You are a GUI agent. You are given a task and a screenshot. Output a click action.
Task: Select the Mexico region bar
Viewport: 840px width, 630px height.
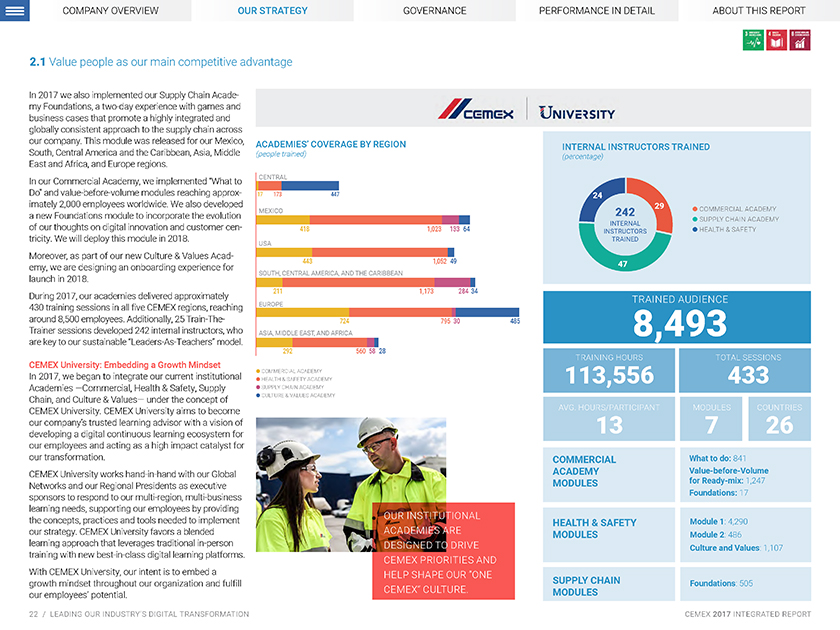[363, 220]
